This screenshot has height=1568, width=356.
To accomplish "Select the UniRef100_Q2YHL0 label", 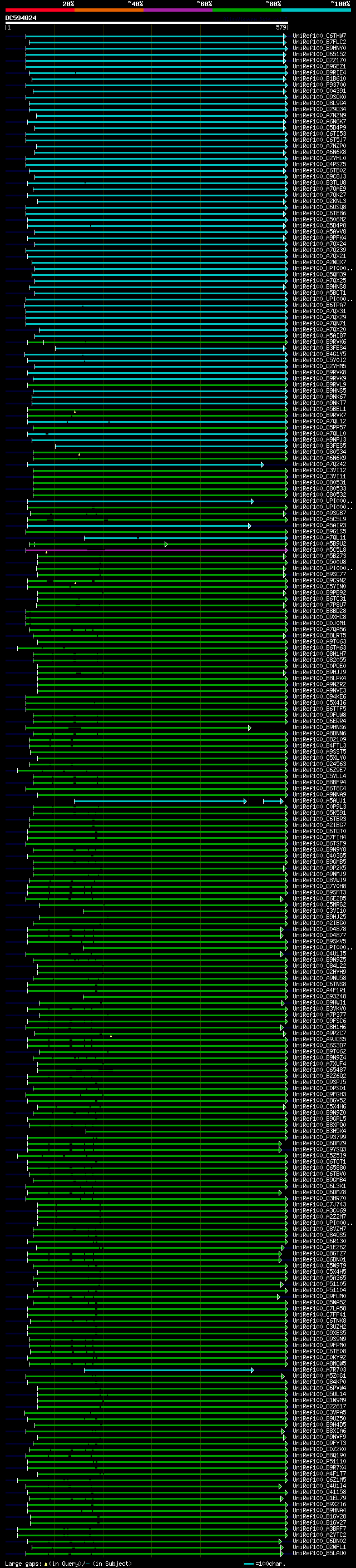I will (319, 159).
